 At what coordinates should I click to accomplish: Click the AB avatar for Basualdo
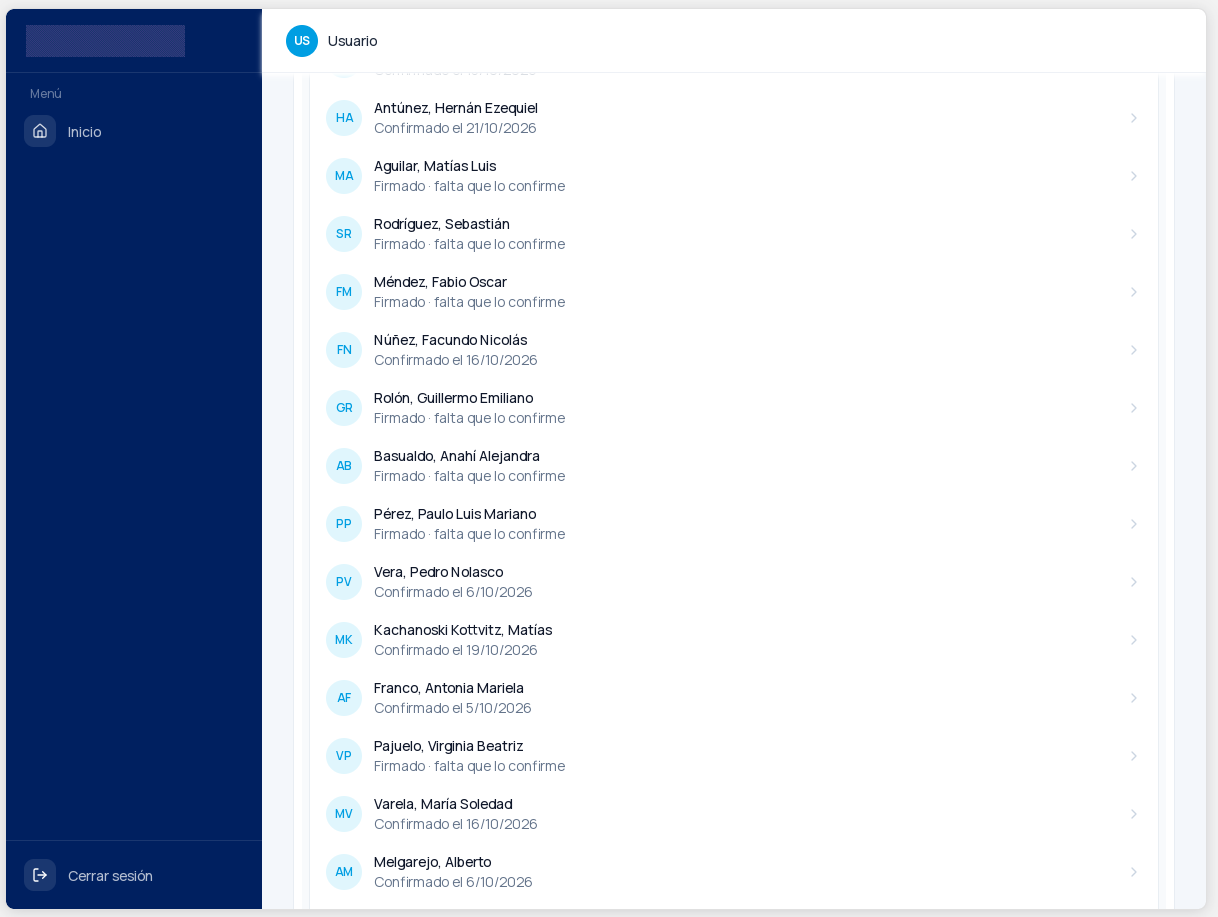(344, 466)
